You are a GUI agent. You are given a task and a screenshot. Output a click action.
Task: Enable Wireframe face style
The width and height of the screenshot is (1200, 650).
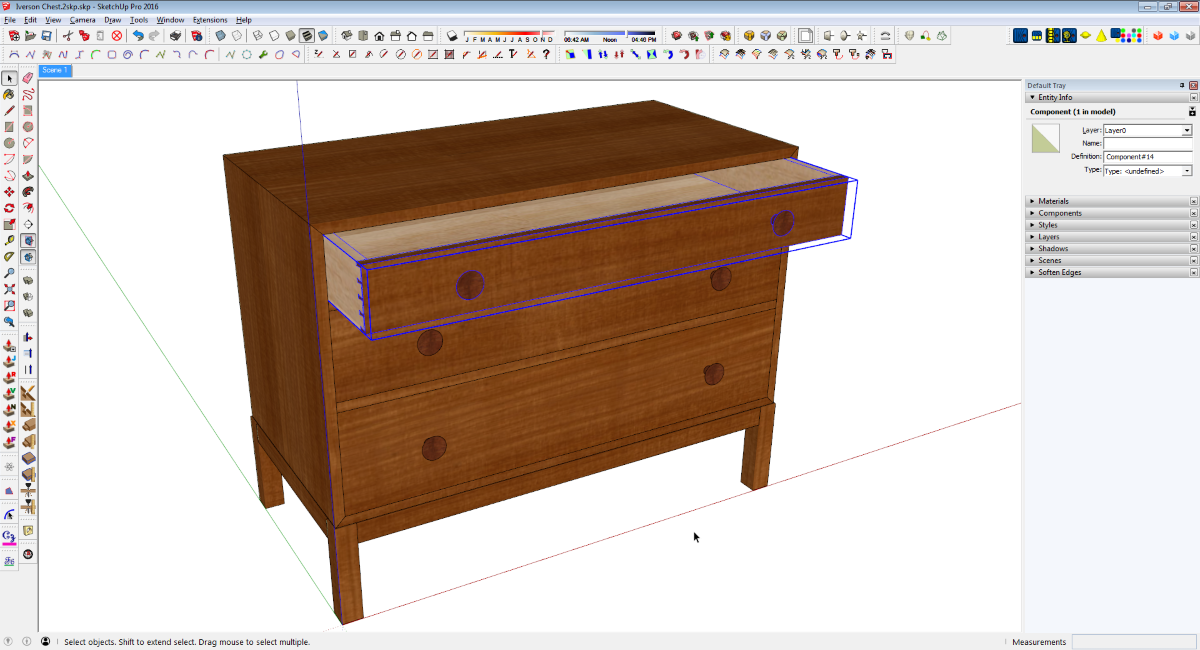258,36
